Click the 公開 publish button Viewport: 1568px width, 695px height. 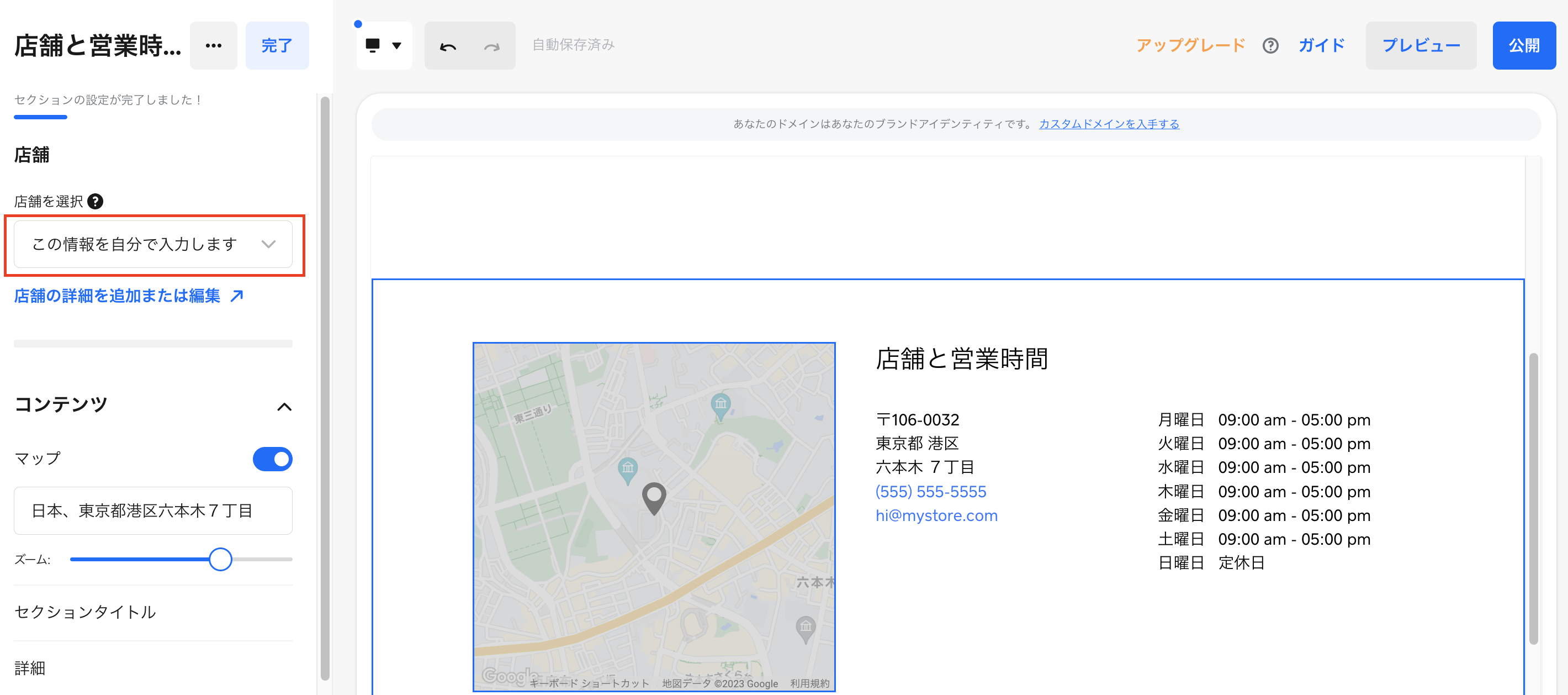coord(1524,46)
